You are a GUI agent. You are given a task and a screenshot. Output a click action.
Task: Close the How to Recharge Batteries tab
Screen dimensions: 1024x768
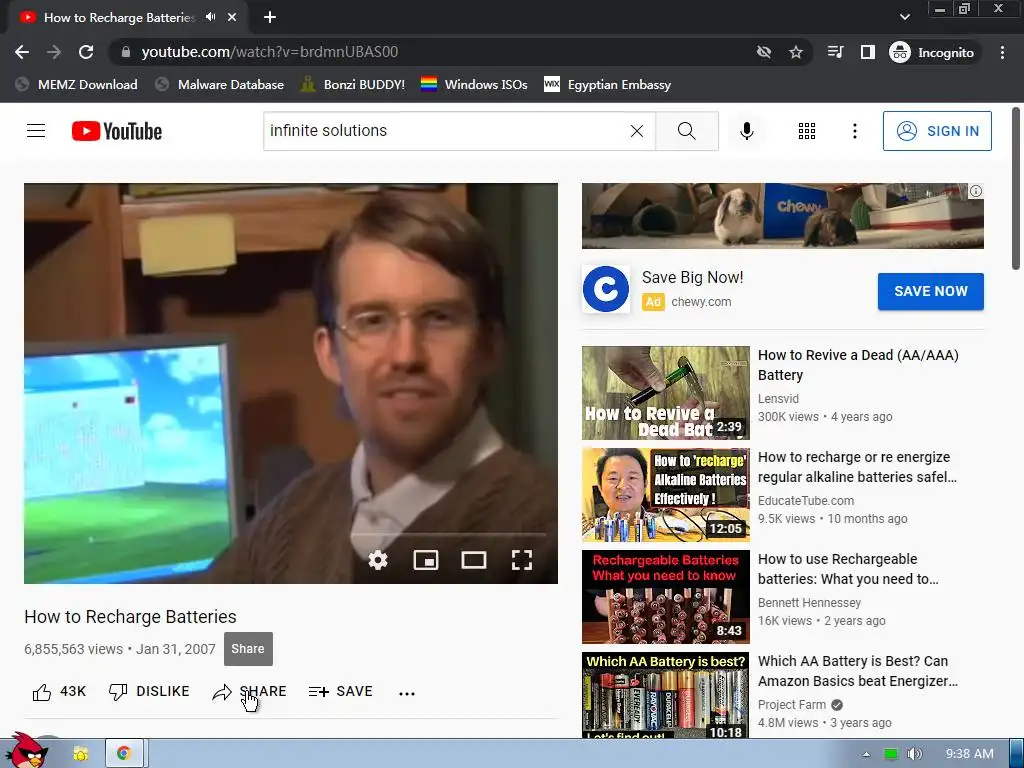coord(232,17)
